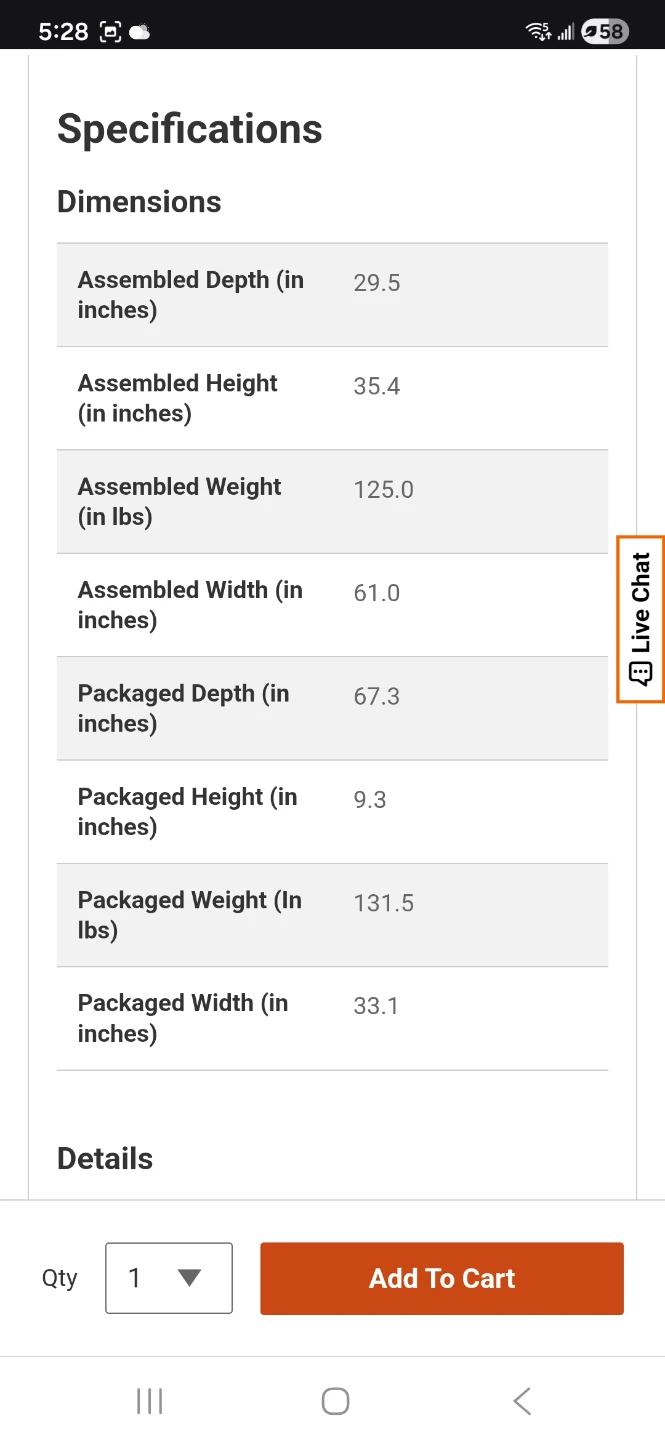Tap the Packaged Width value 33.1
665x1440 pixels.
[x=376, y=1006]
